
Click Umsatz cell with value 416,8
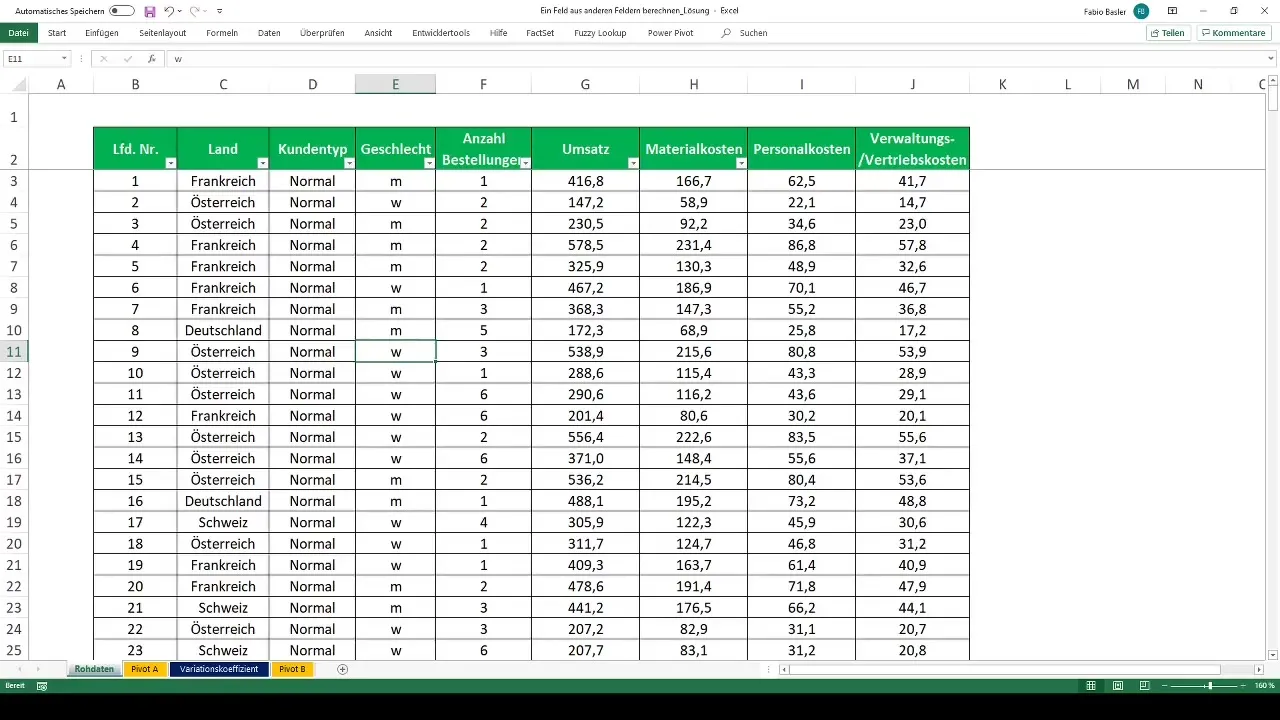(585, 181)
